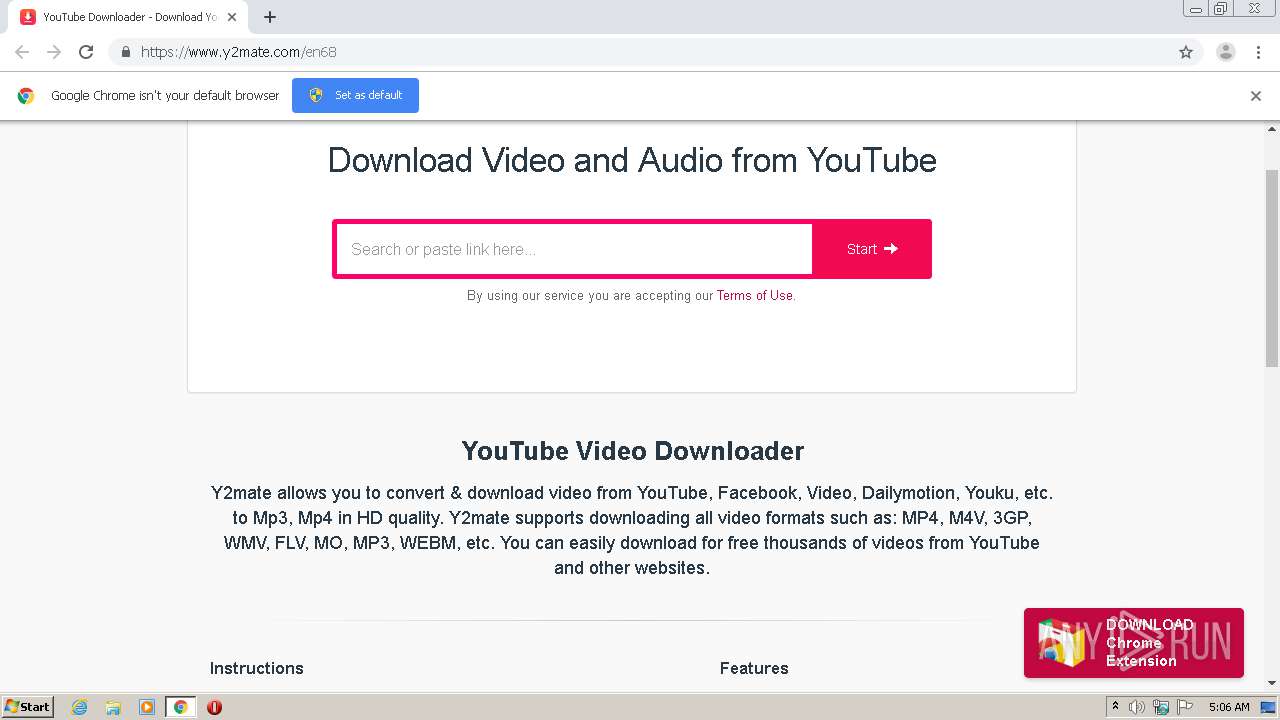Bookmark this page with the star icon
Image resolution: width=1280 pixels, height=720 pixels.
coord(1186,52)
